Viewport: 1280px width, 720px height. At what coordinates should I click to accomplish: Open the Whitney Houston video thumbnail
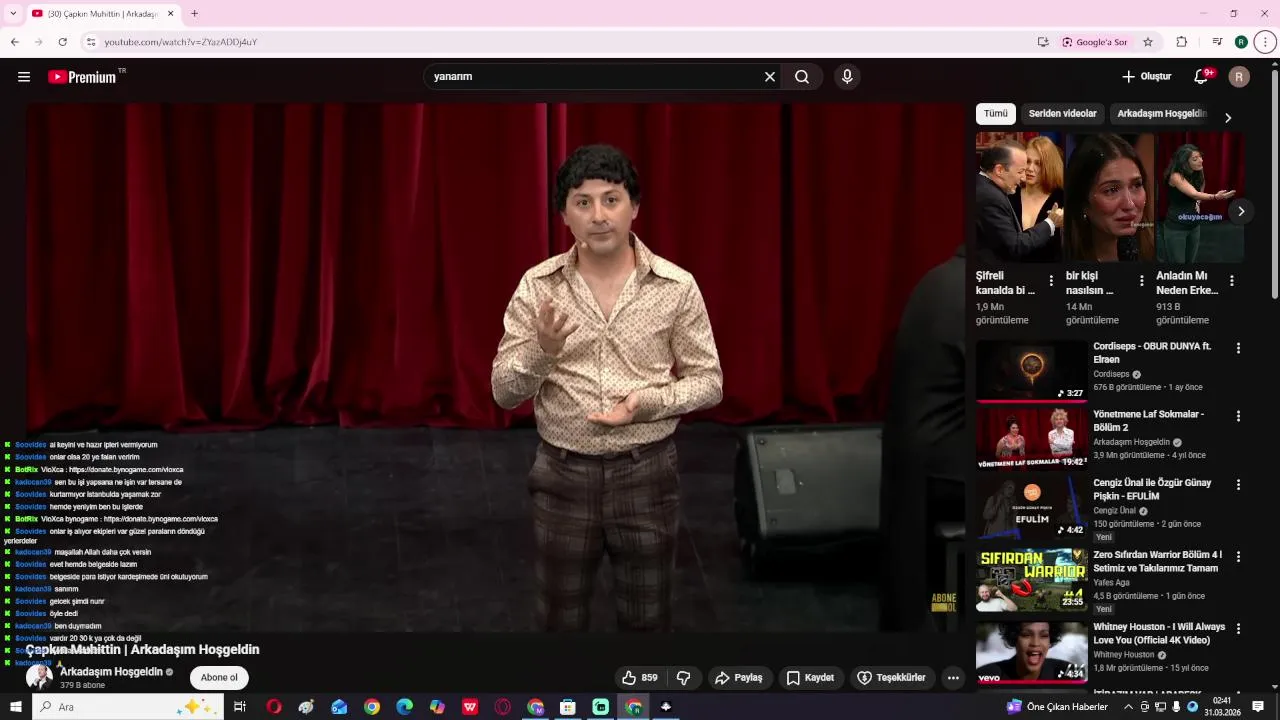[x=1032, y=653]
